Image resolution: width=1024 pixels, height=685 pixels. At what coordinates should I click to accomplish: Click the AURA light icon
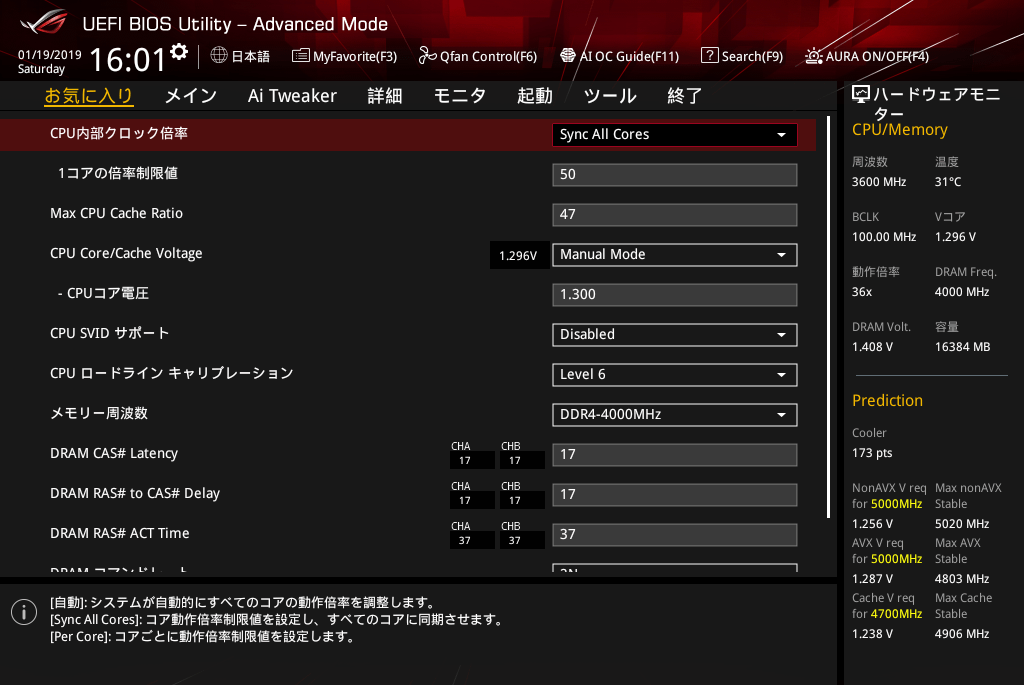coord(813,56)
